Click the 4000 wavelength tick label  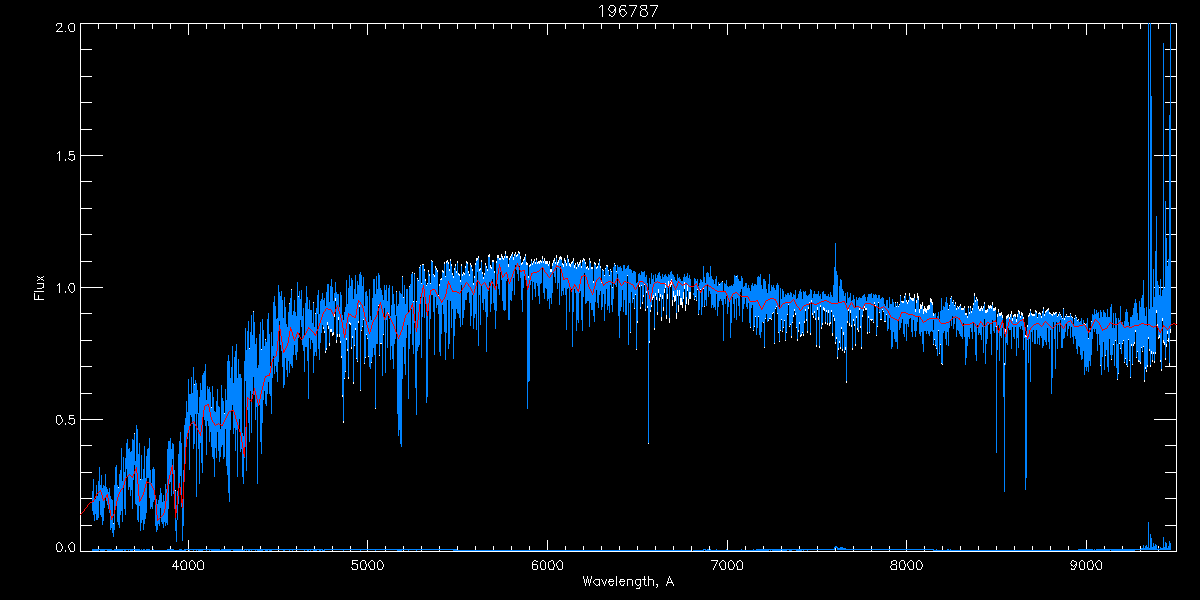pyautogui.click(x=188, y=564)
